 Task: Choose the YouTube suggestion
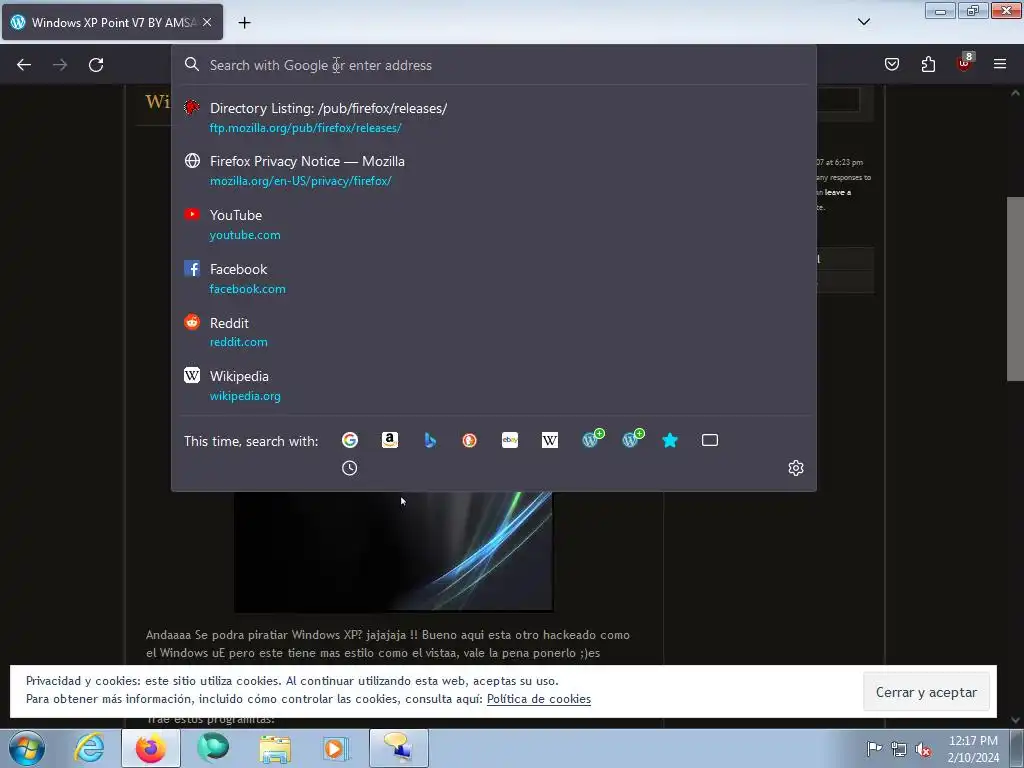494,225
